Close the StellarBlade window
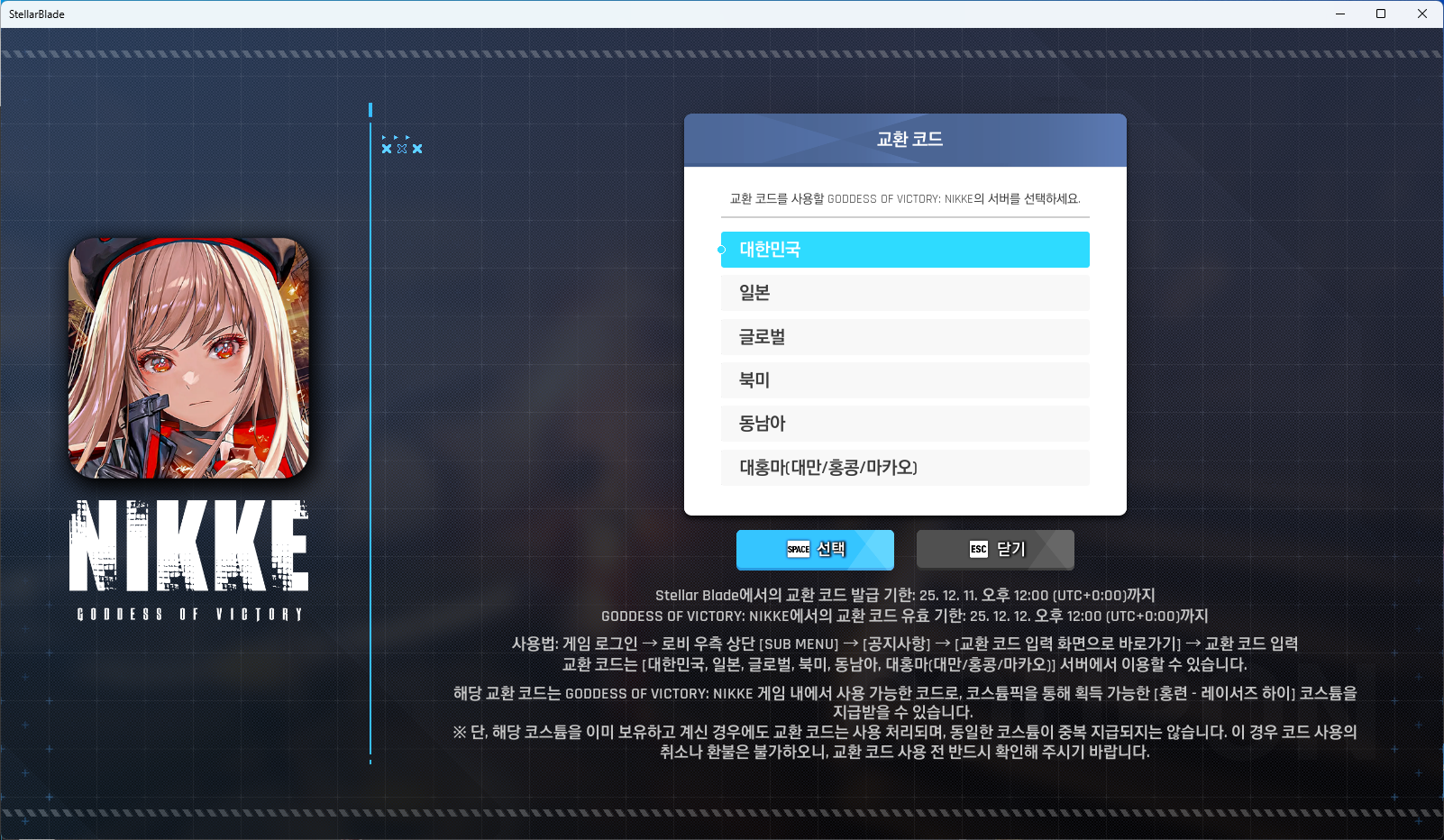This screenshot has height=840, width=1444. (x=1422, y=14)
